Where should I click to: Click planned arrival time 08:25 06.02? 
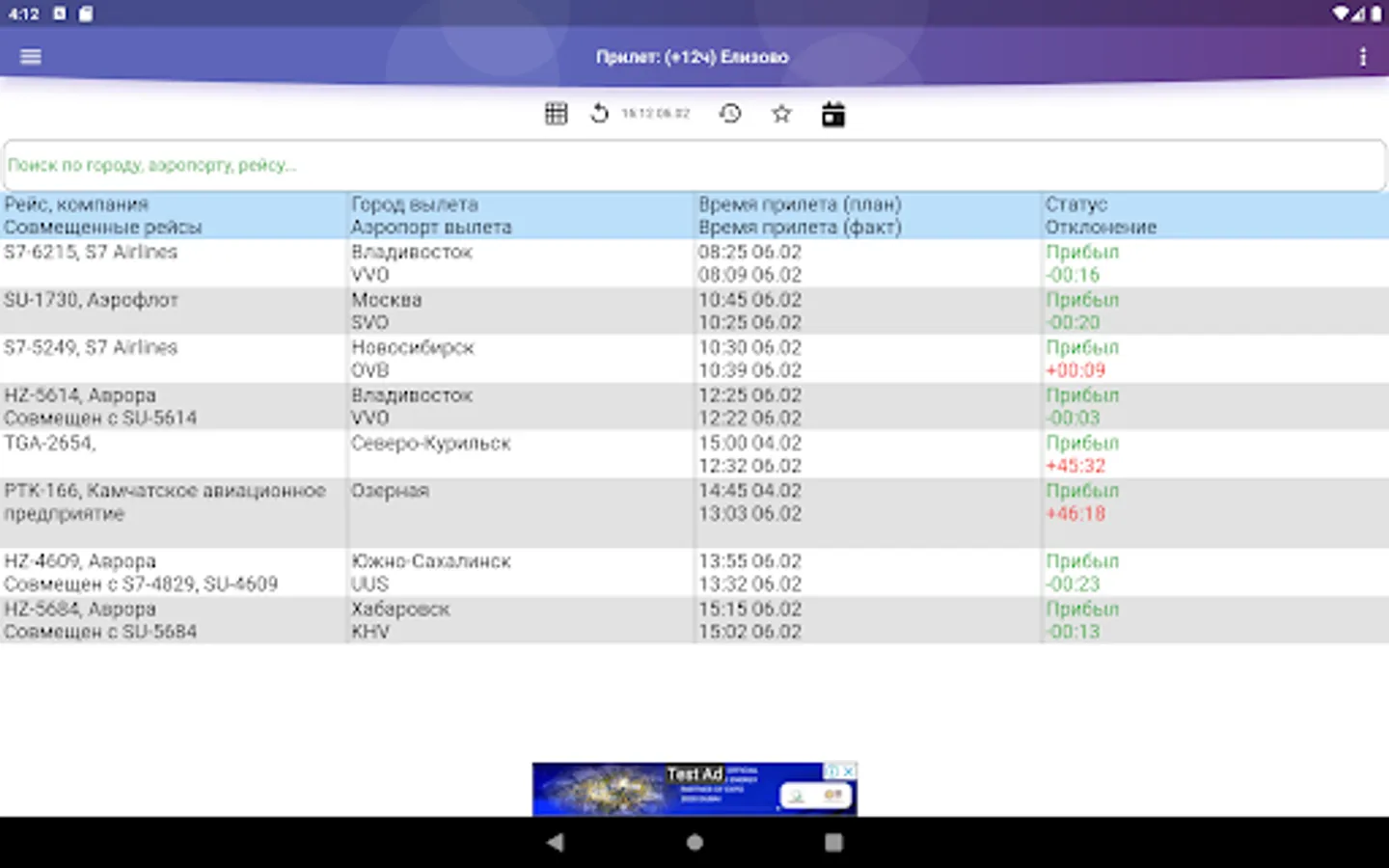749,252
